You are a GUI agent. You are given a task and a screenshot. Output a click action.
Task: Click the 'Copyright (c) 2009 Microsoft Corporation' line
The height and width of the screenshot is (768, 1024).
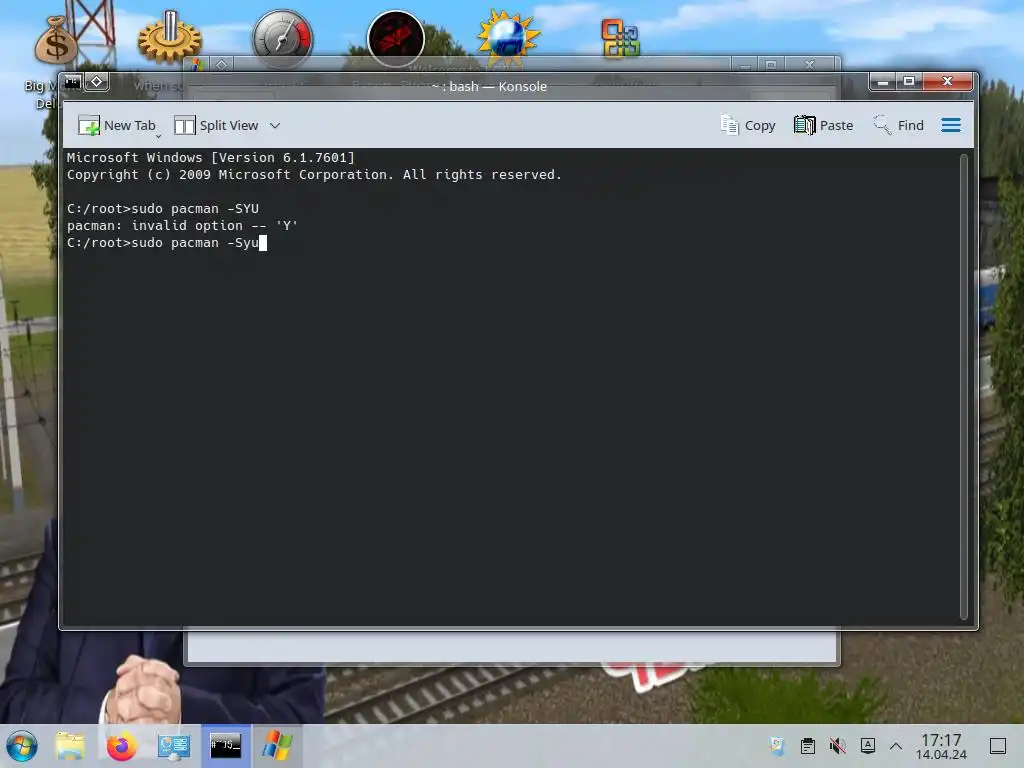point(314,175)
